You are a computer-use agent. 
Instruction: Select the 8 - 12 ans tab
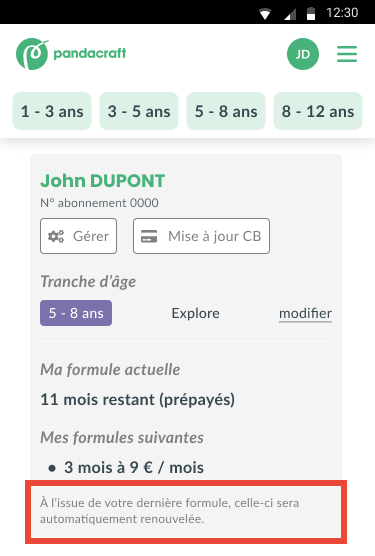(x=318, y=111)
